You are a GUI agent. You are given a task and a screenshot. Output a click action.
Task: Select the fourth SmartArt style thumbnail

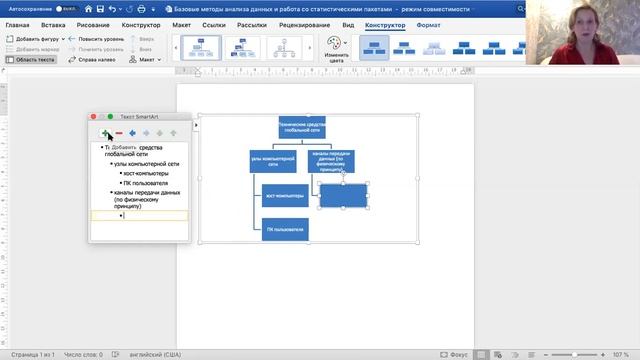pyautogui.click(x=464, y=48)
